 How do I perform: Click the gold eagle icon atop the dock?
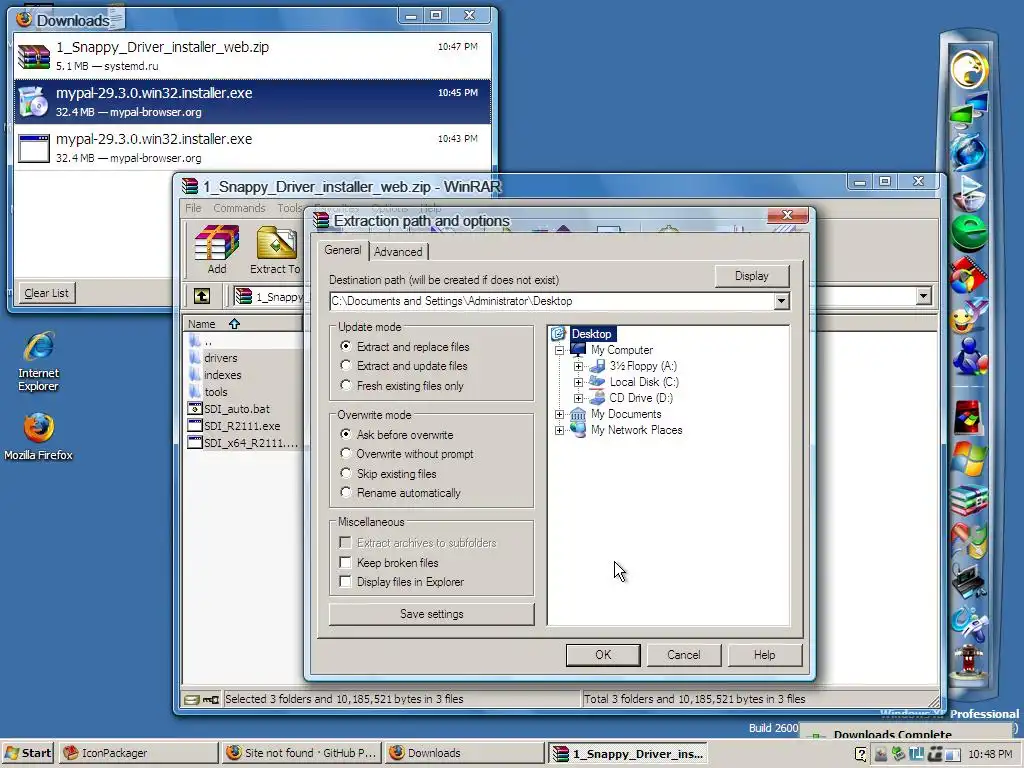[969, 69]
